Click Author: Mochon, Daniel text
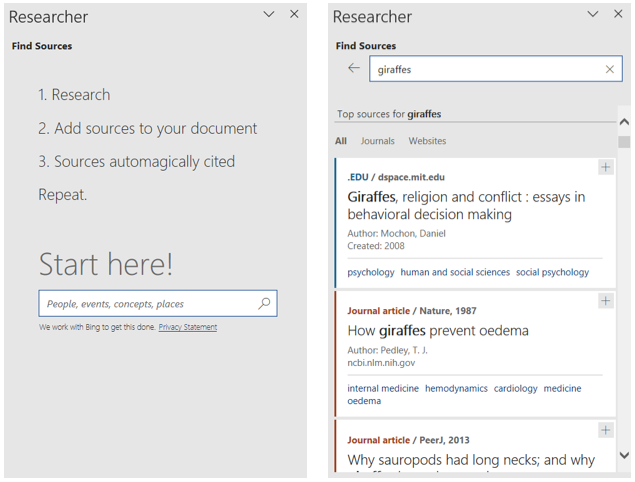 point(396,233)
